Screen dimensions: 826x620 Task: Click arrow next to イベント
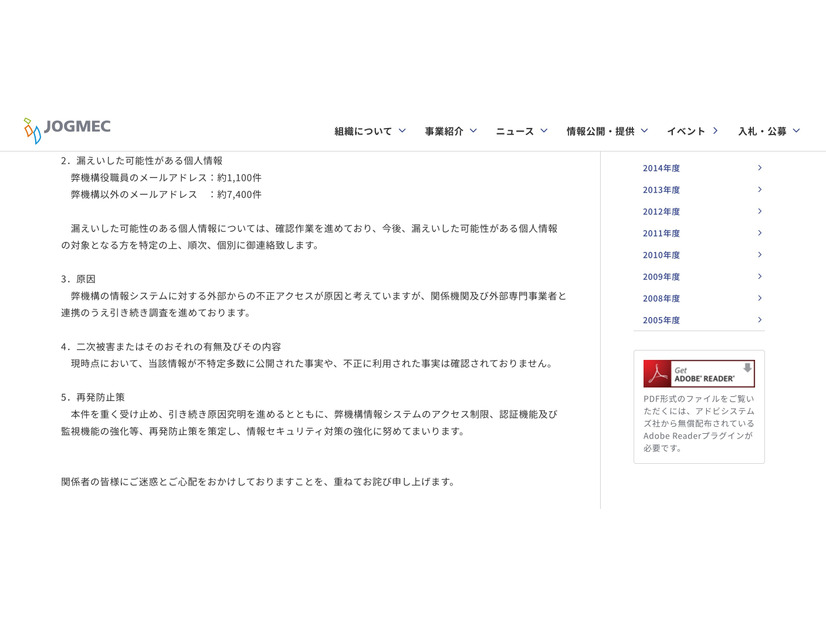[x=715, y=131]
